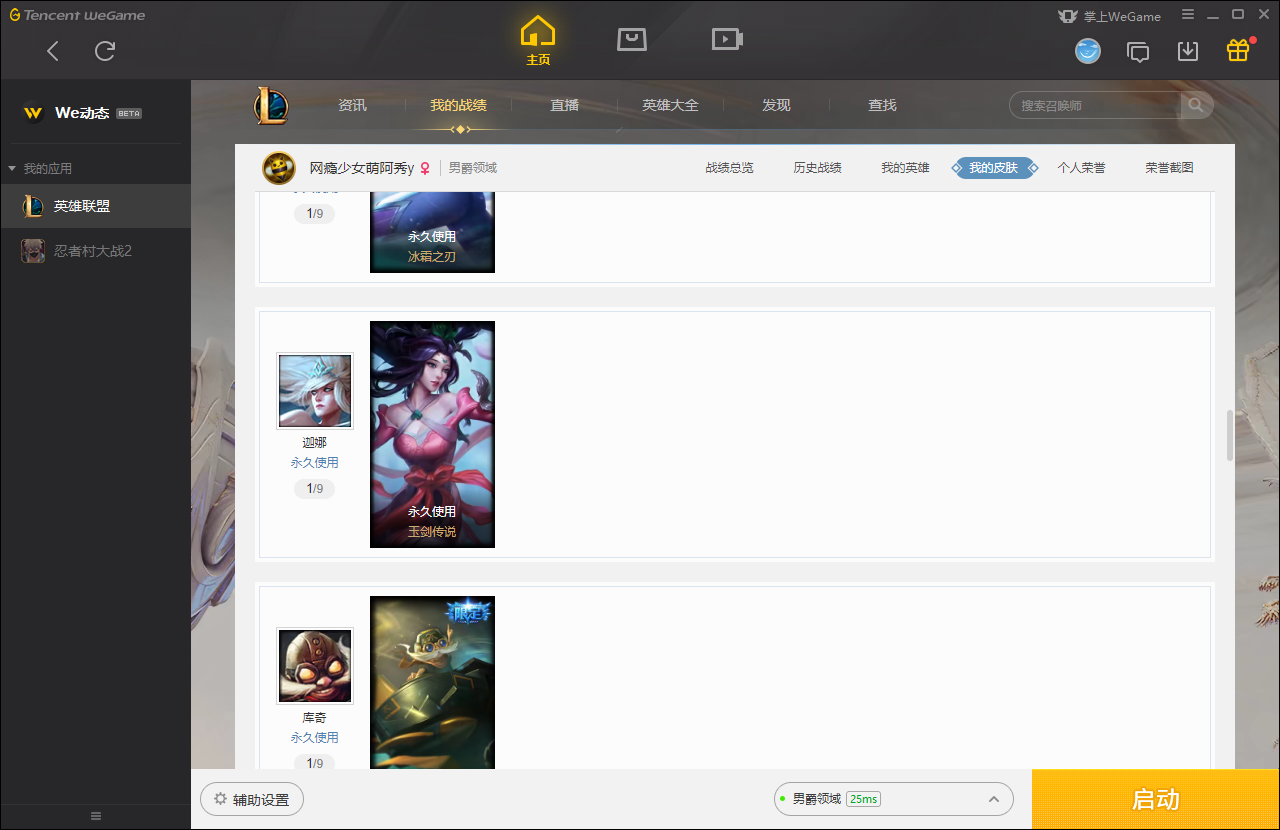Open the 我的战绩 tab
Image resolution: width=1280 pixels, height=830 pixels.
[x=459, y=105]
